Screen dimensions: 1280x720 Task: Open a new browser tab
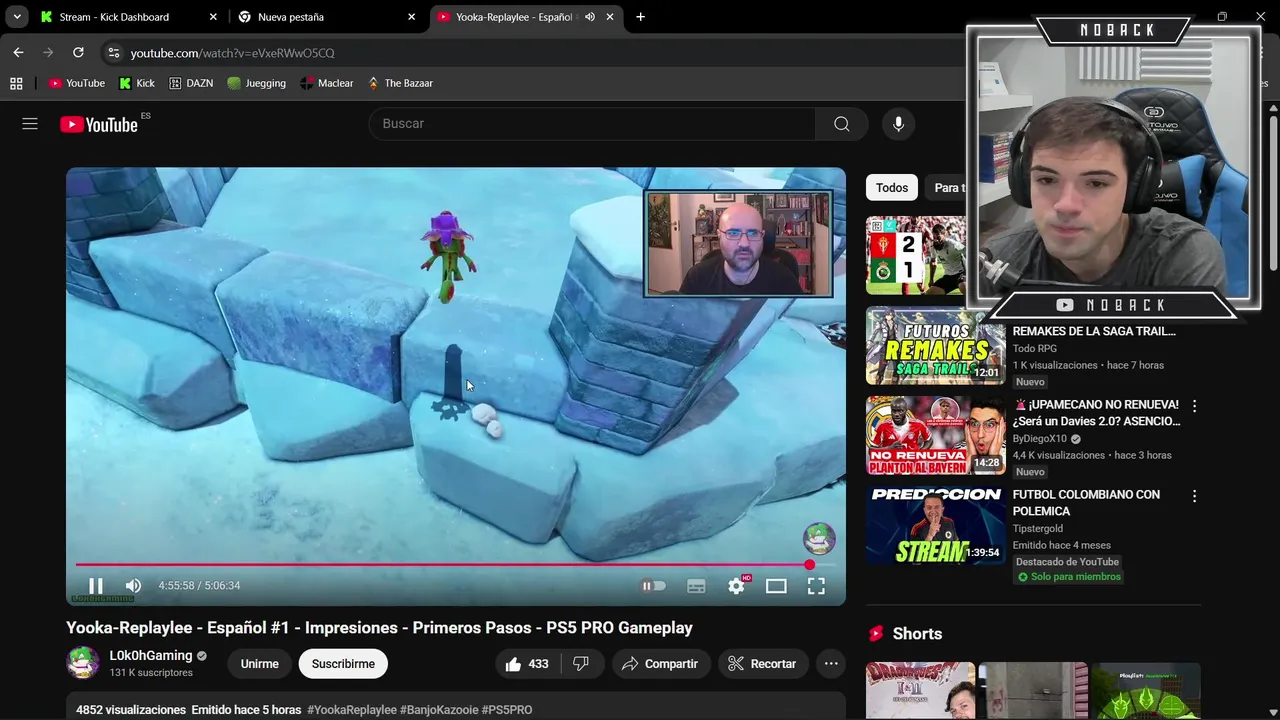[x=640, y=17]
